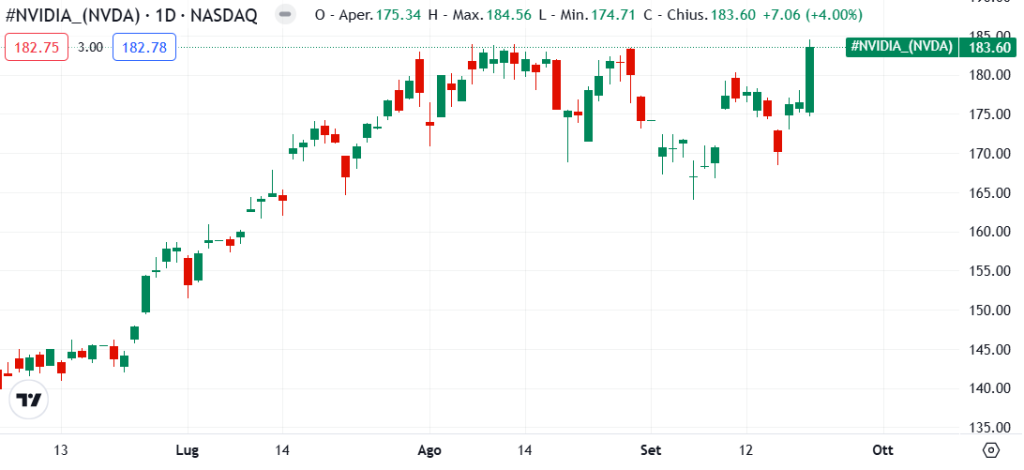The width and height of the screenshot is (1024, 470).
Task: Click the Ago date axis label
Action: pos(430,450)
